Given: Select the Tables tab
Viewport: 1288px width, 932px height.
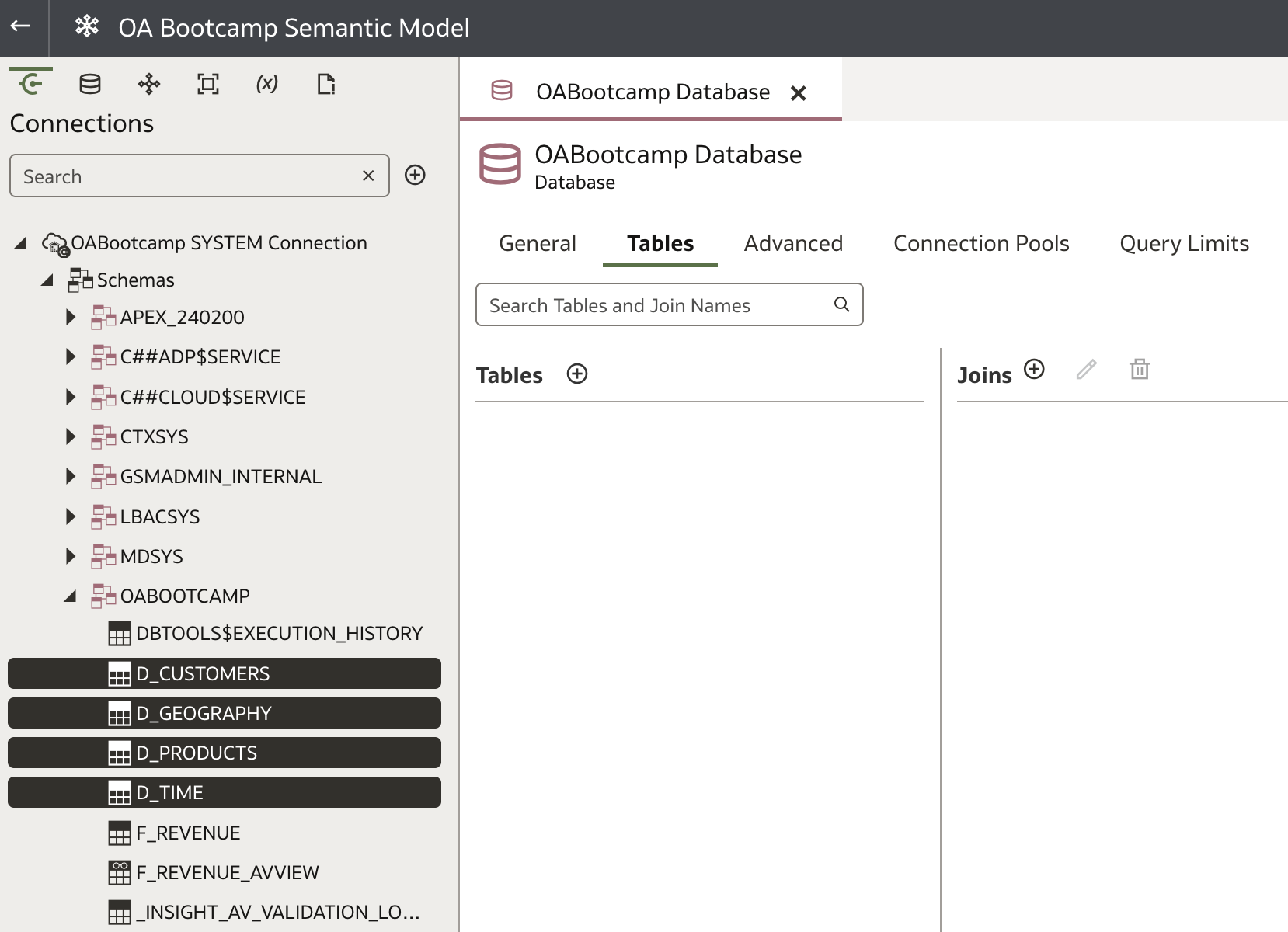Looking at the screenshot, I should click(660, 244).
